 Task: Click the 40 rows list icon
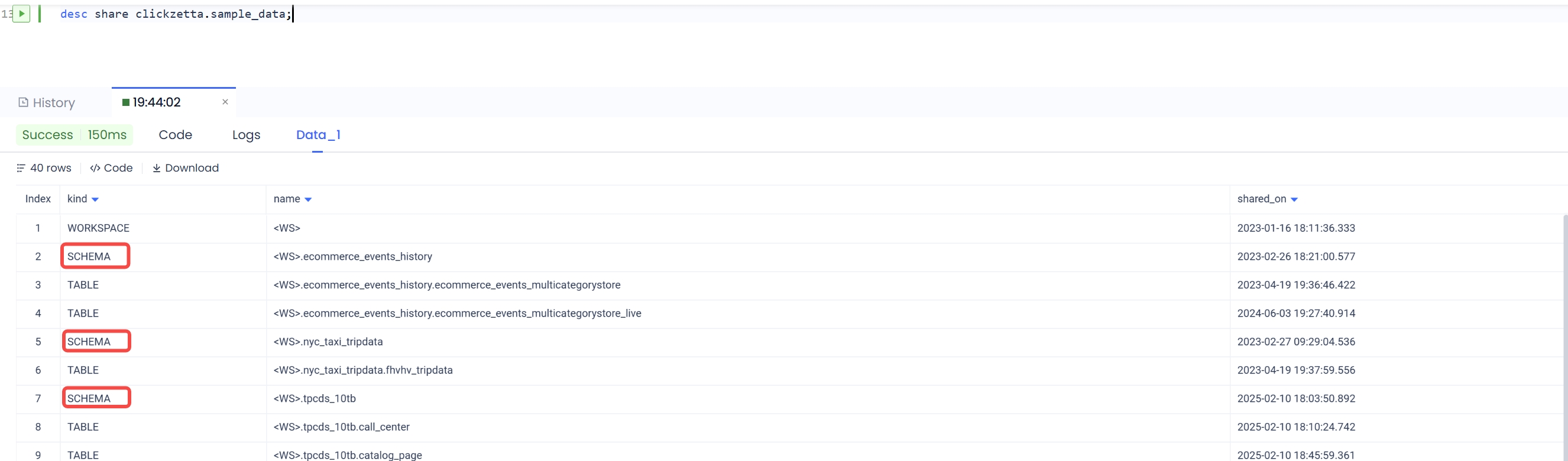[21, 168]
